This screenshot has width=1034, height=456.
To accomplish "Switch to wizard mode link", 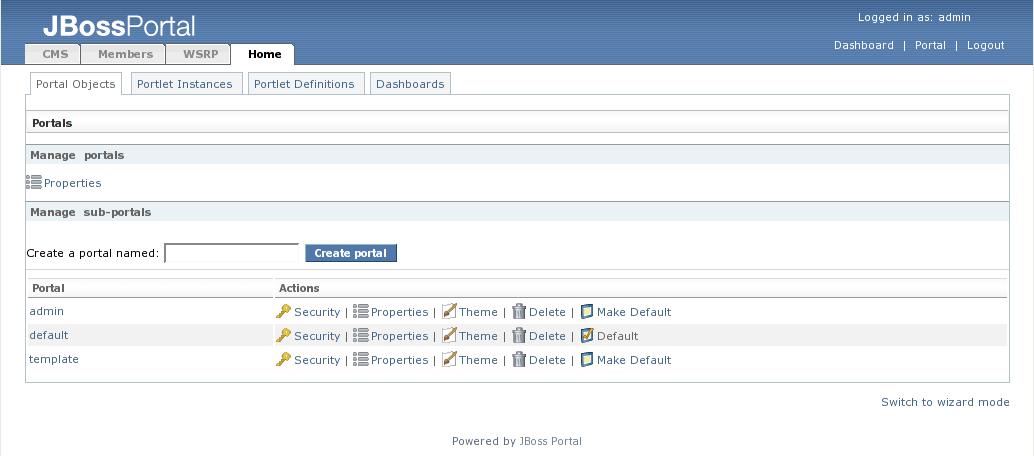I will (945, 402).
